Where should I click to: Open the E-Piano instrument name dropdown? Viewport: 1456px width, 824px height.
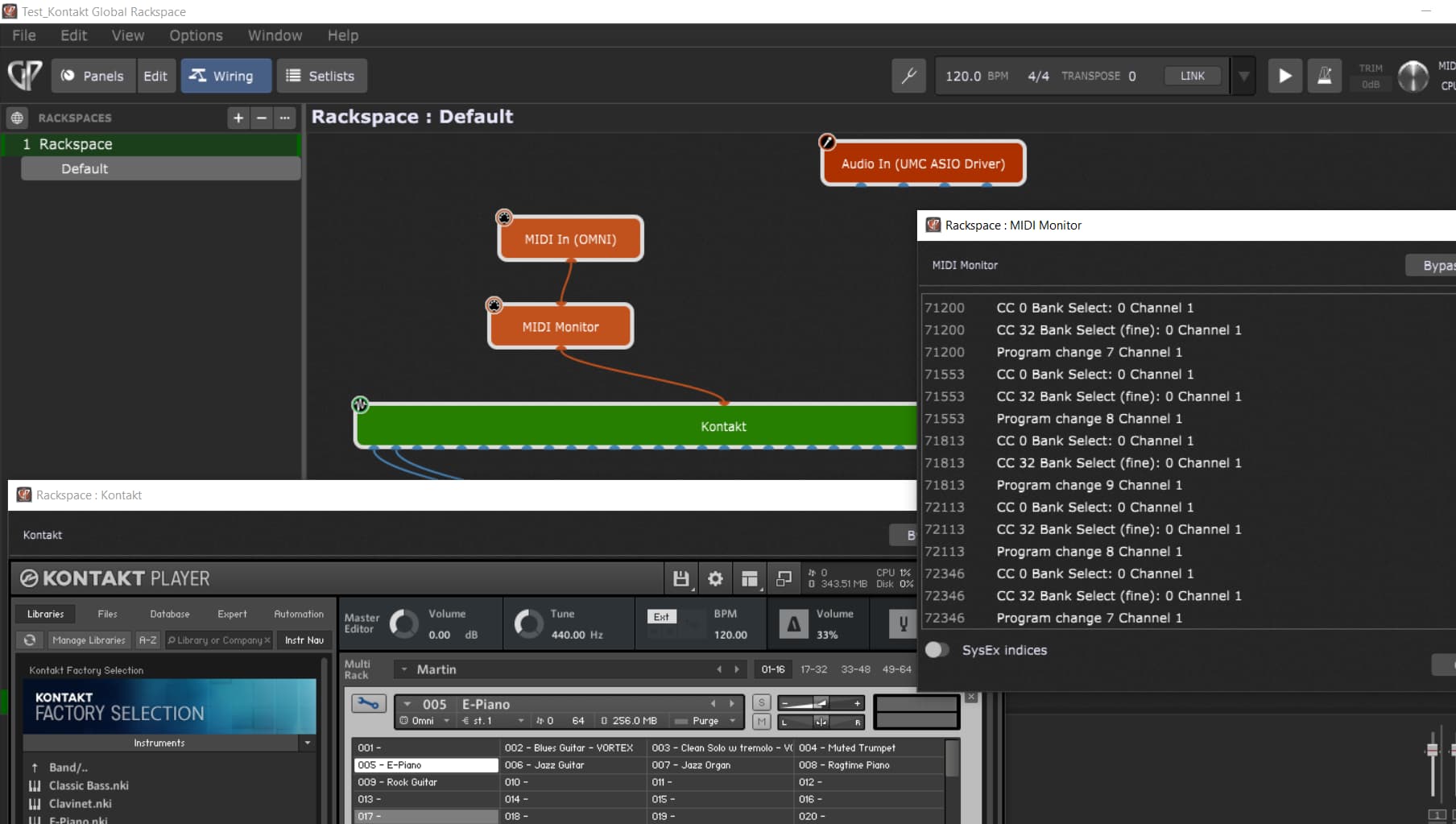(407, 704)
